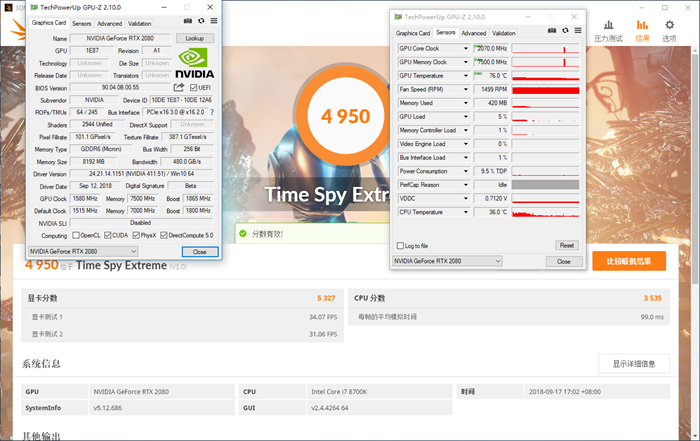The height and width of the screenshot is (441, 700).
Task: Toggle OpenCL checkbox
Action: tap(76, 235)
